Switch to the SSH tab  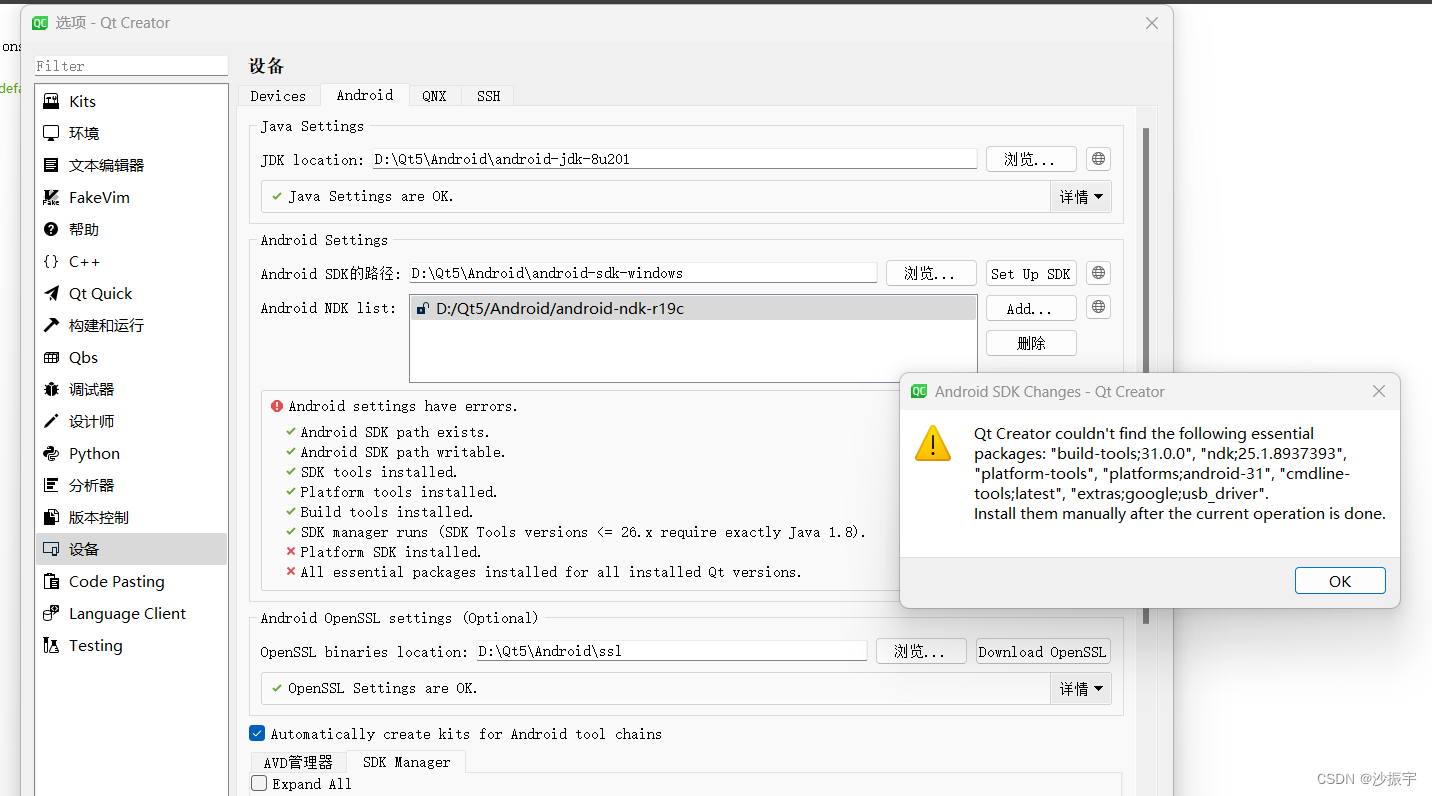coord(488,96)
